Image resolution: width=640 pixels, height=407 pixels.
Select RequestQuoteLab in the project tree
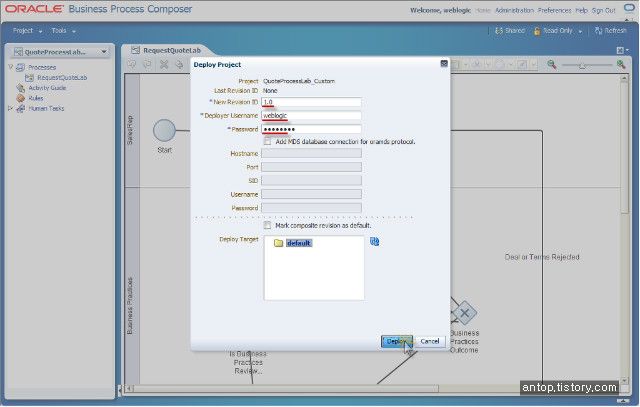(x=62, y=78)
